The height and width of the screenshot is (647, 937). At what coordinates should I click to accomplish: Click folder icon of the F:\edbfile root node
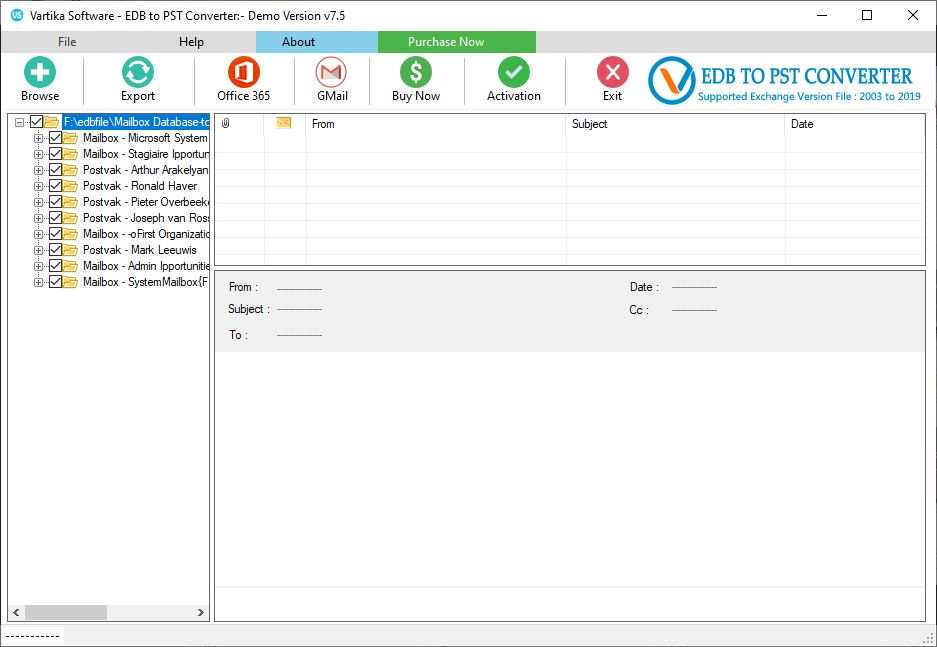[x=51, y=122]
